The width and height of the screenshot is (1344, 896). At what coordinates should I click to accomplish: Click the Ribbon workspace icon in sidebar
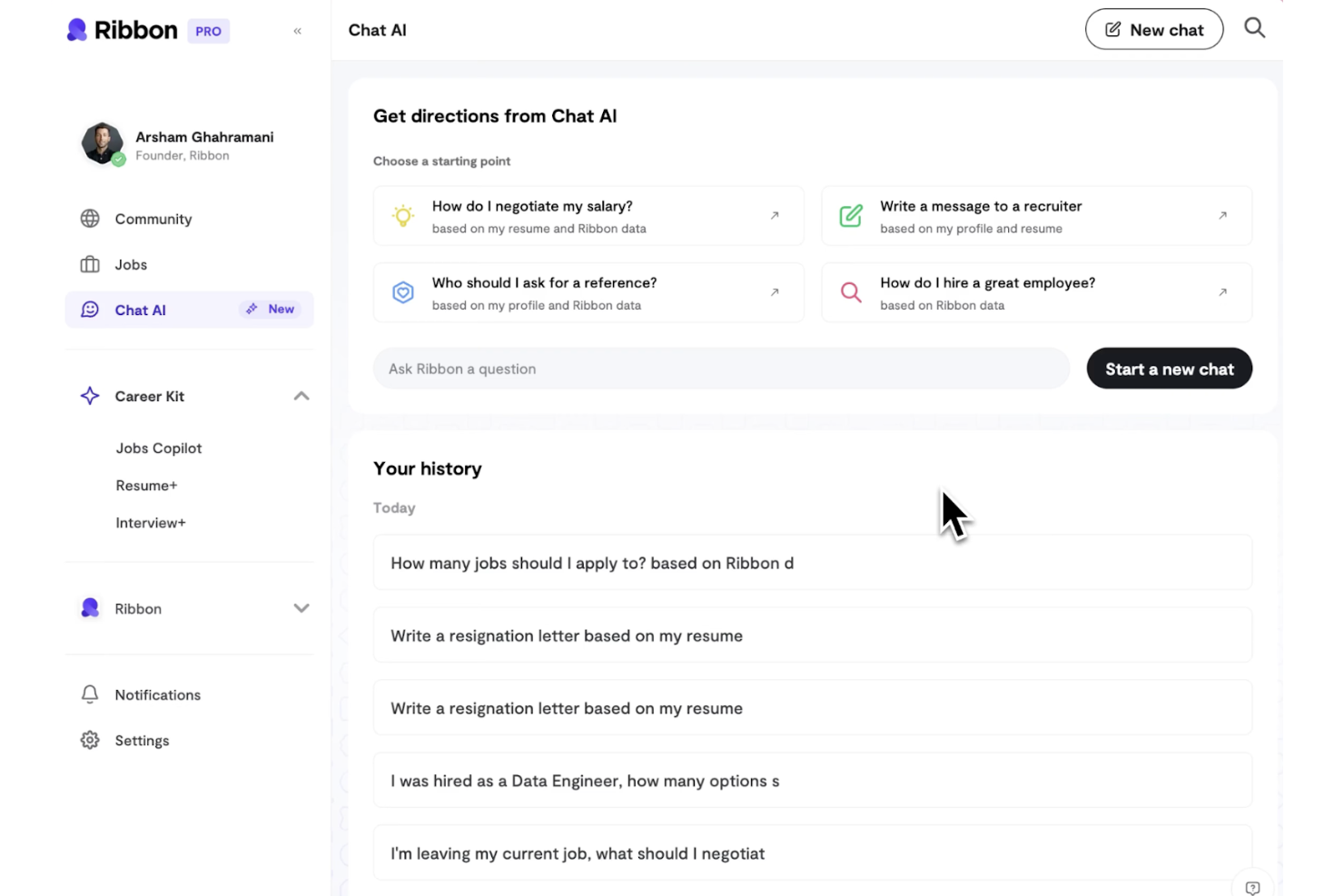click(90, 608)
